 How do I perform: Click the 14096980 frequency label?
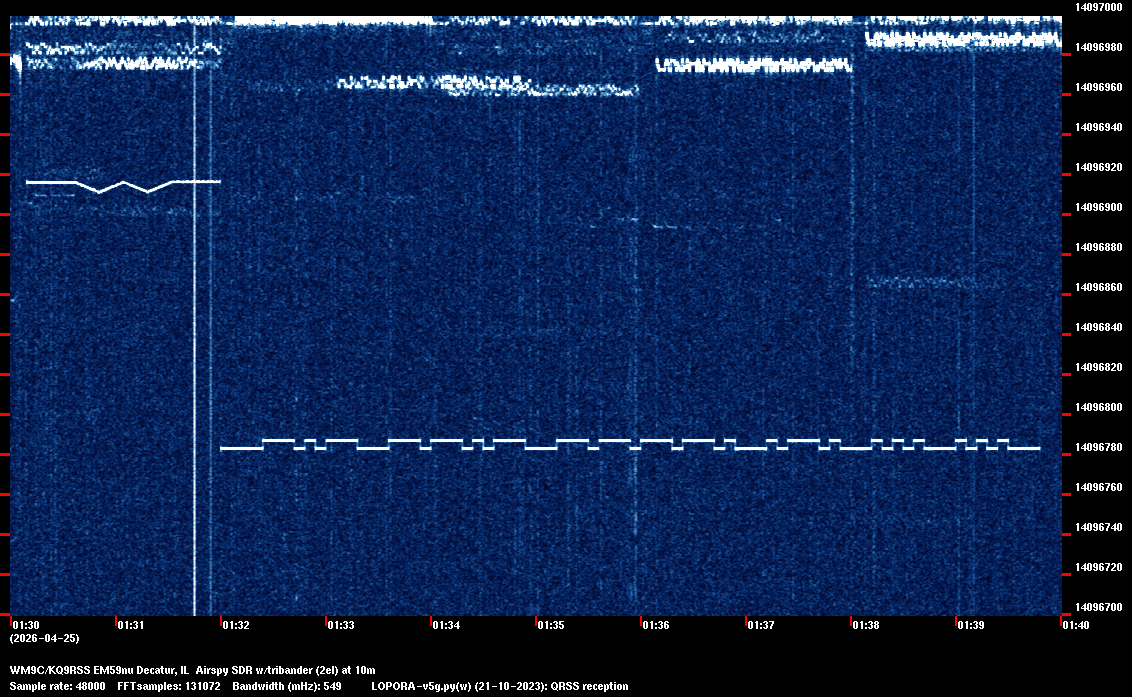[x=1099, y=47]
